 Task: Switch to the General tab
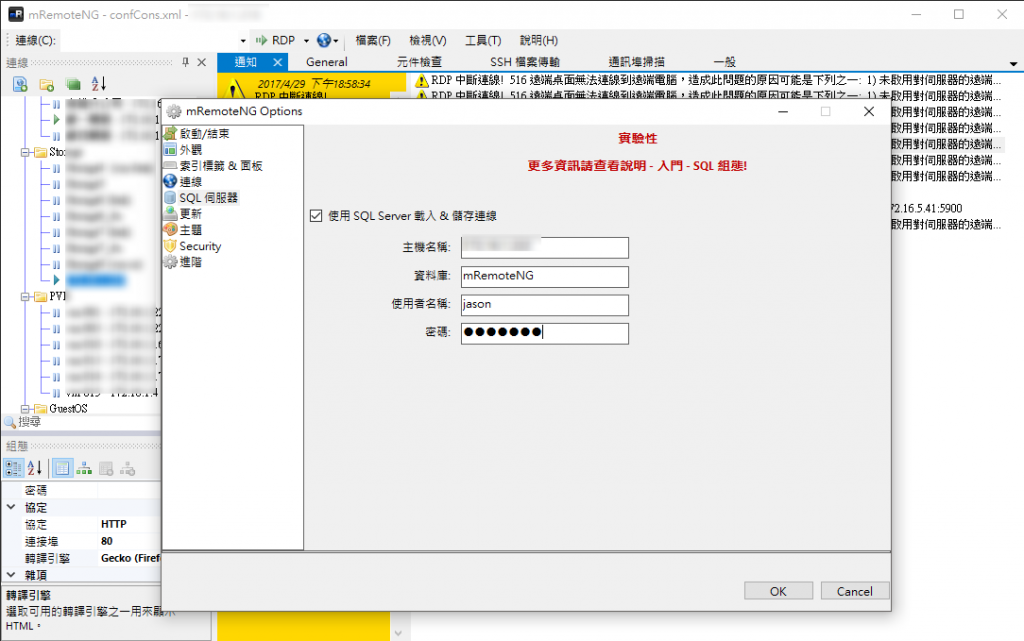click(327, 62)
